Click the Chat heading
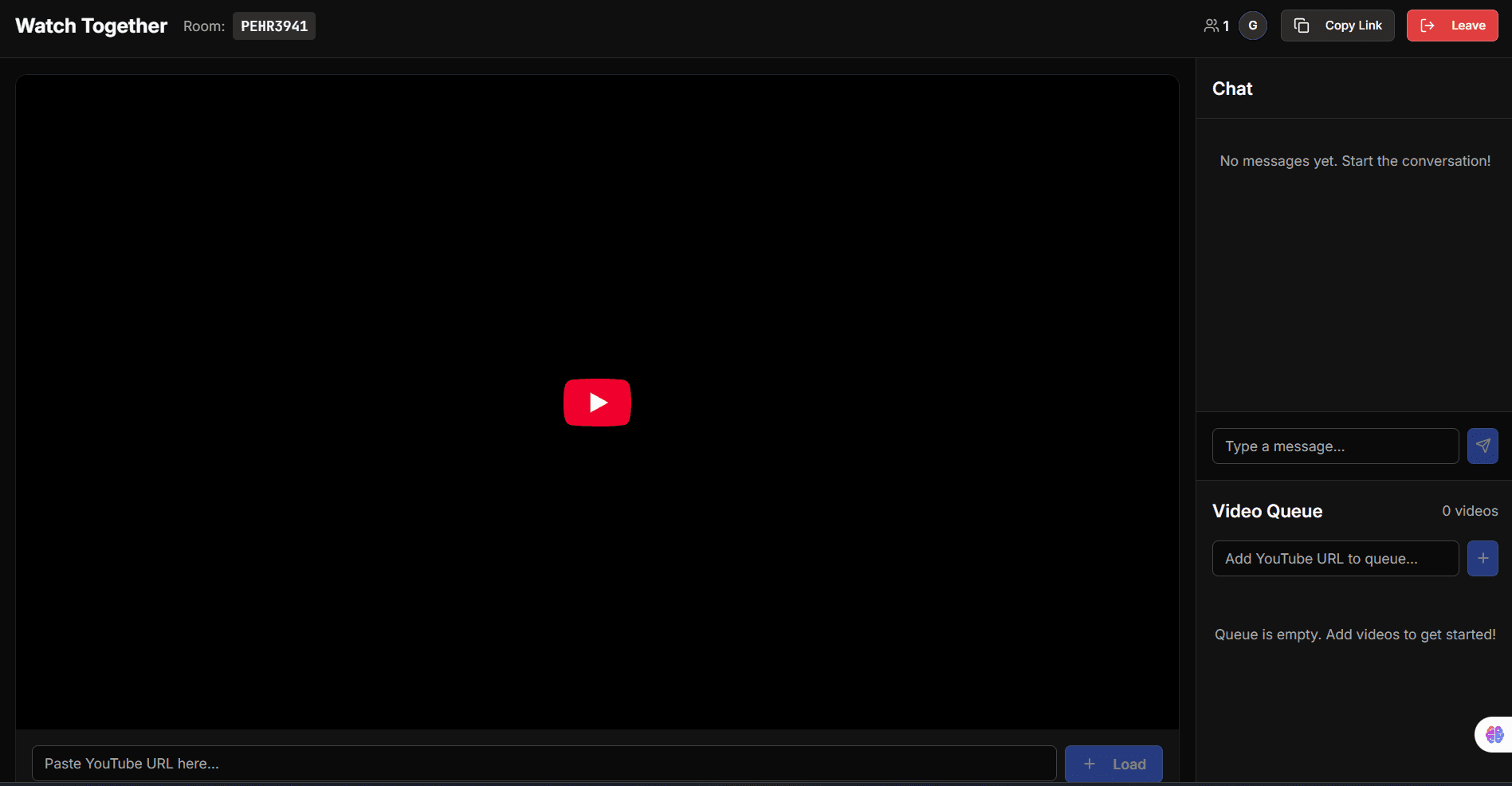 tap(1232, 88)
